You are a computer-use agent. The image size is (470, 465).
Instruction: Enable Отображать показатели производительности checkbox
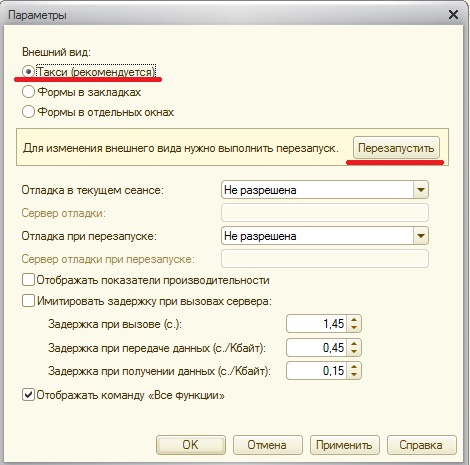(28, 280)
